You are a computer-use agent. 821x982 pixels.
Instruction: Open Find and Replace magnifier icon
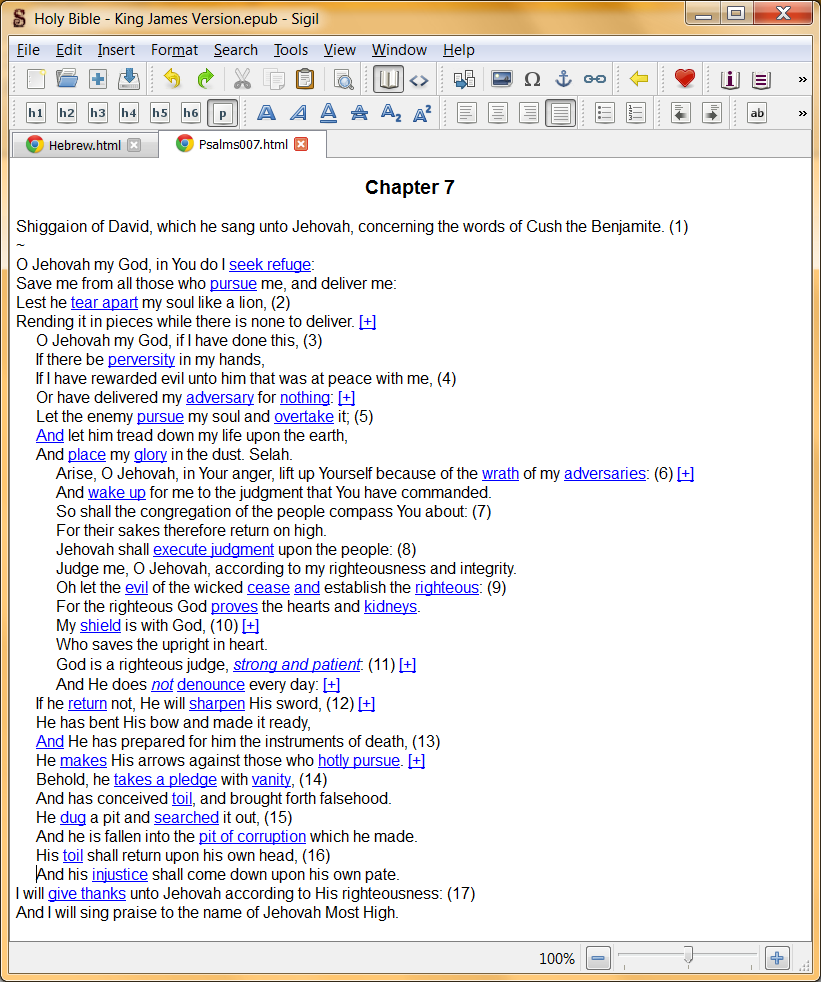coord(343,79)
